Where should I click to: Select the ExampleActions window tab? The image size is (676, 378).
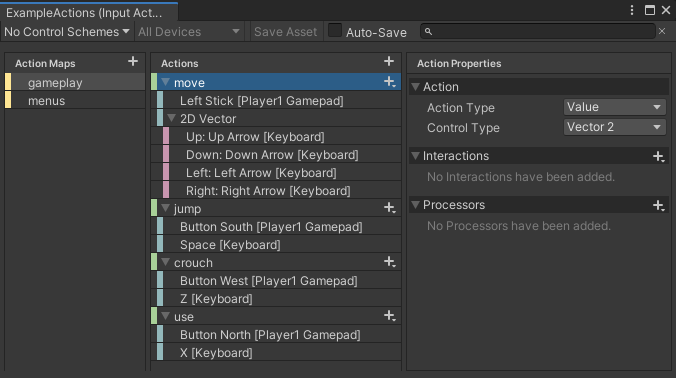[89, 12]
